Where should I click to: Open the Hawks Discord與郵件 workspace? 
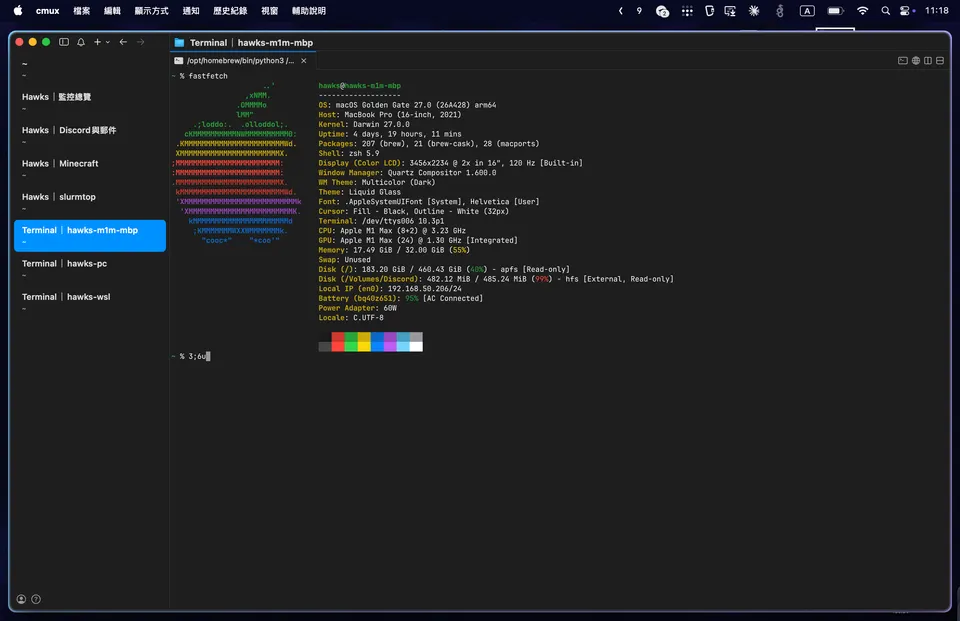click(x=90, y=135)
